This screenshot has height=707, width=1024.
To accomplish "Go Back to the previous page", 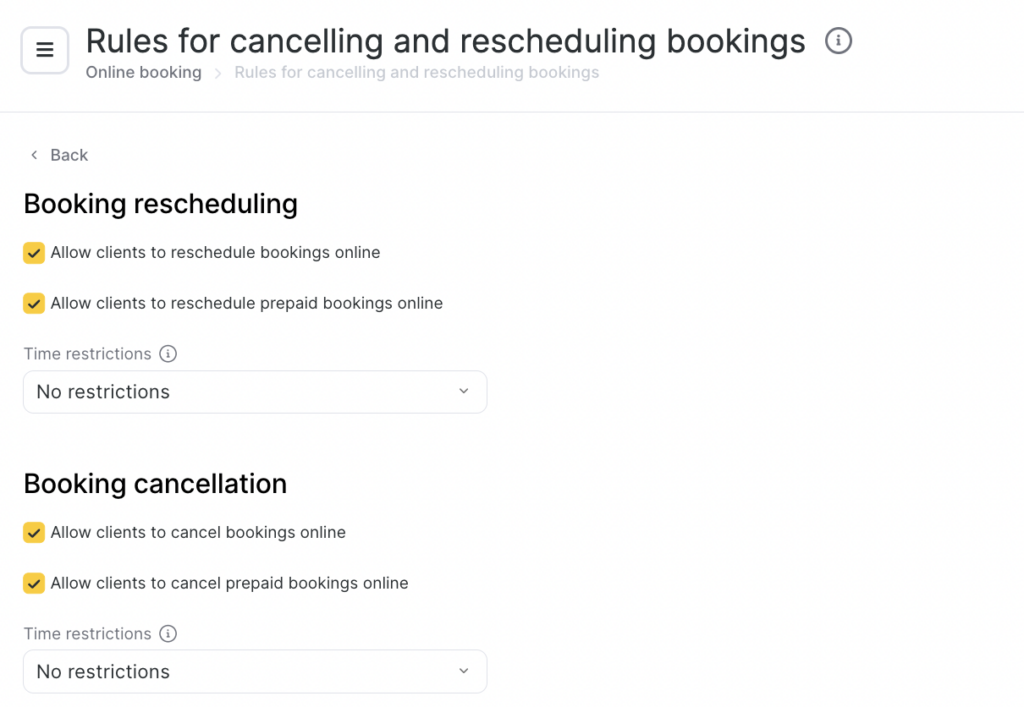I will pyautogui.click(x=69, y=155).
